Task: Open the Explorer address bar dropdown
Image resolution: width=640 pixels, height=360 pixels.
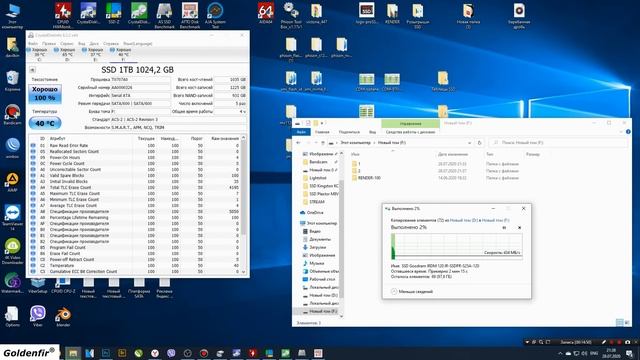Action: point(469,143)
